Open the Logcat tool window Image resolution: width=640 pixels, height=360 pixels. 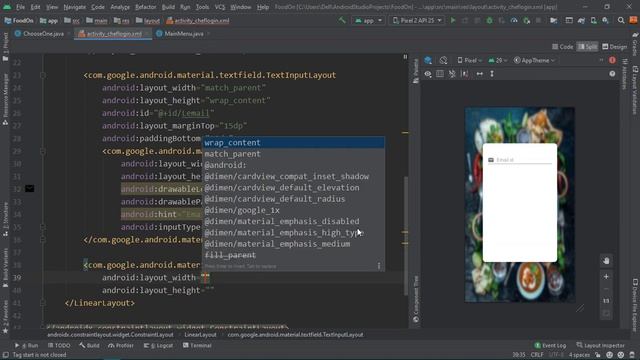pos(158,345)
